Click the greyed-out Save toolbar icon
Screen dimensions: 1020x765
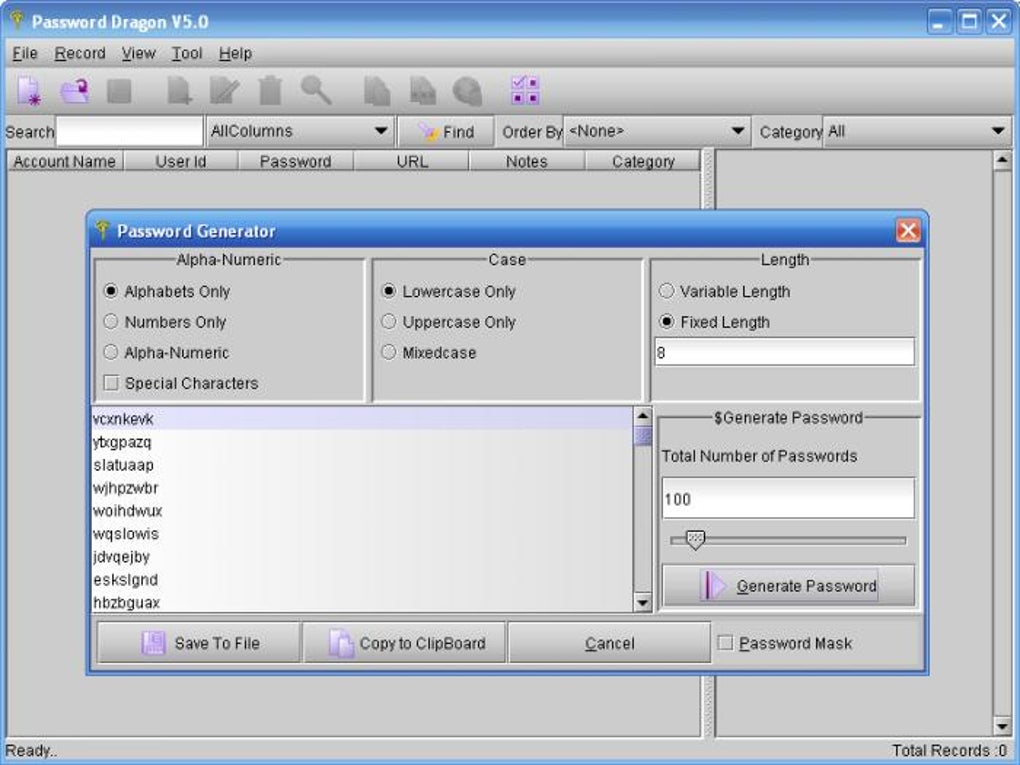tap(119, 91)
